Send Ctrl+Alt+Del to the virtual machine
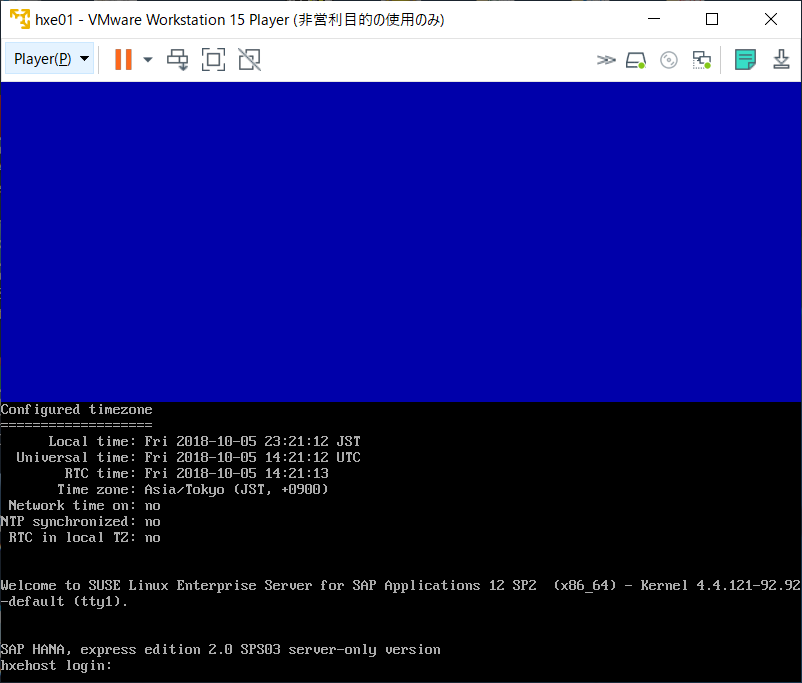The image size is (802, 683). tap(178, 59)
